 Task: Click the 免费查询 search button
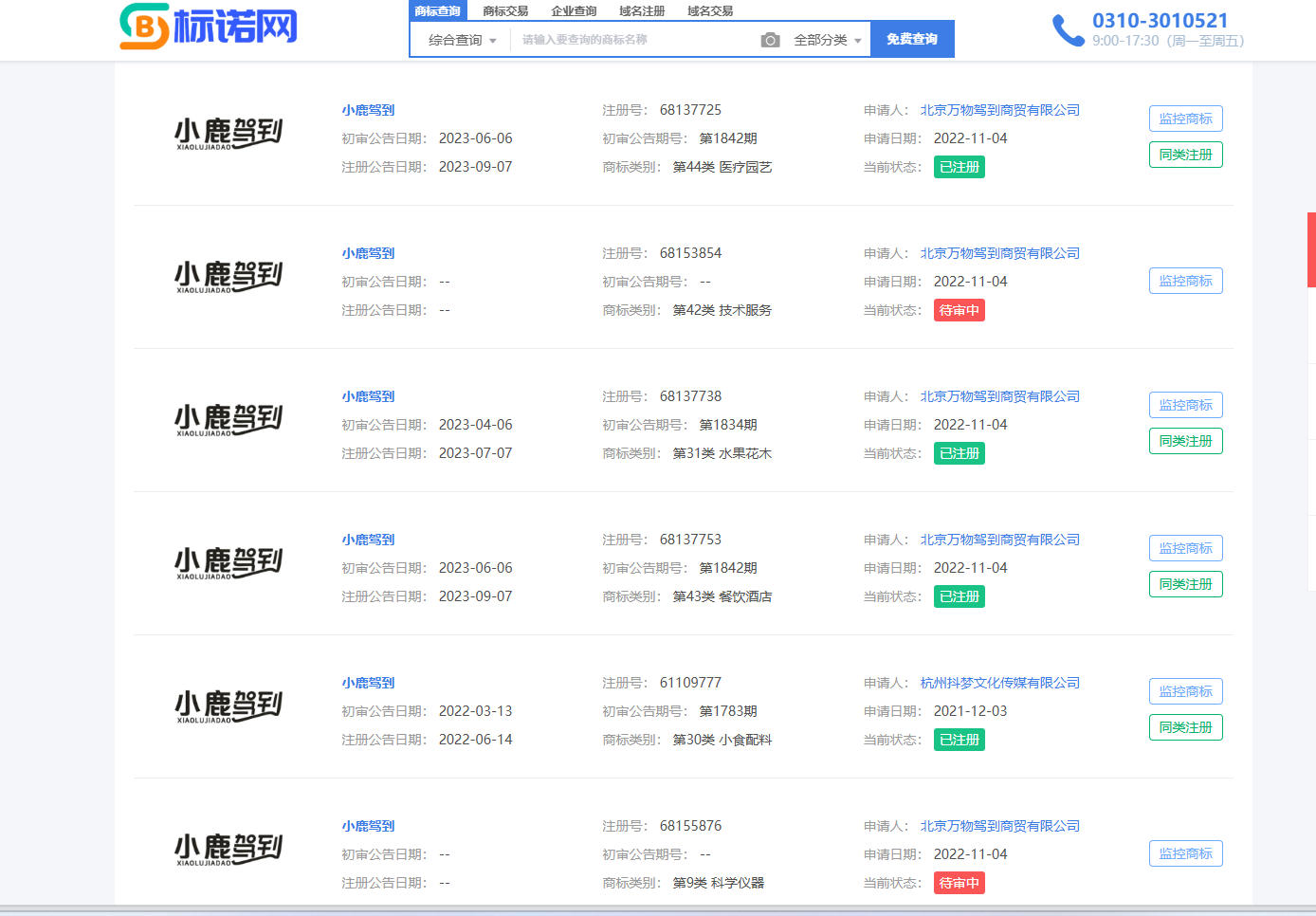pos(912,39)
